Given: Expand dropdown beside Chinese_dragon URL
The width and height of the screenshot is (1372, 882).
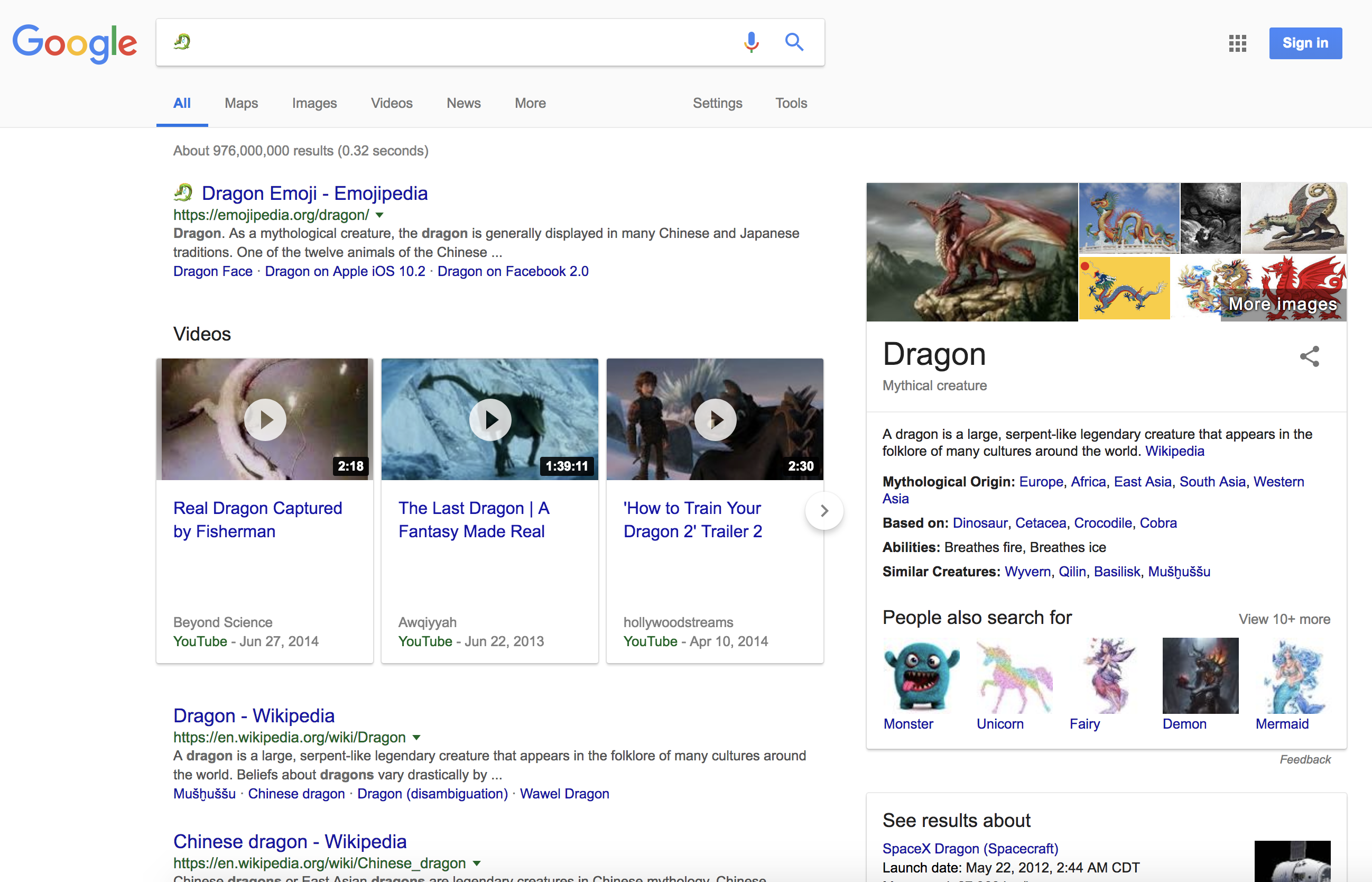Looking at the screenshot, I should click(477, 863).
